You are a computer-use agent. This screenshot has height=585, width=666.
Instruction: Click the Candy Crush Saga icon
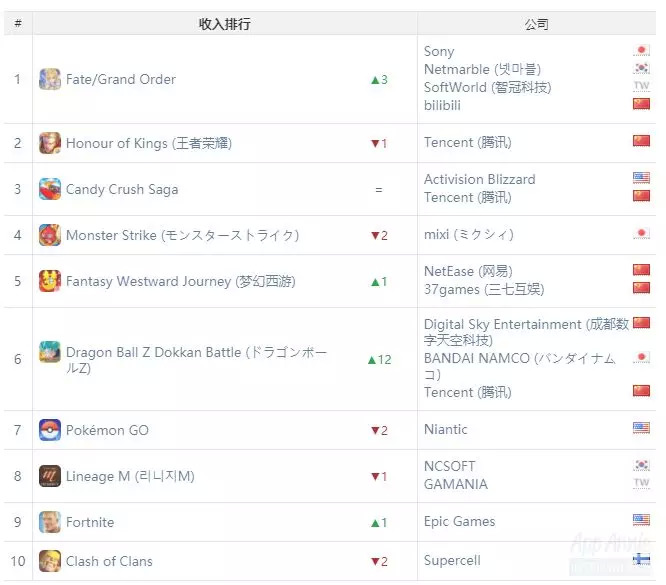click(x=49, y=189)
